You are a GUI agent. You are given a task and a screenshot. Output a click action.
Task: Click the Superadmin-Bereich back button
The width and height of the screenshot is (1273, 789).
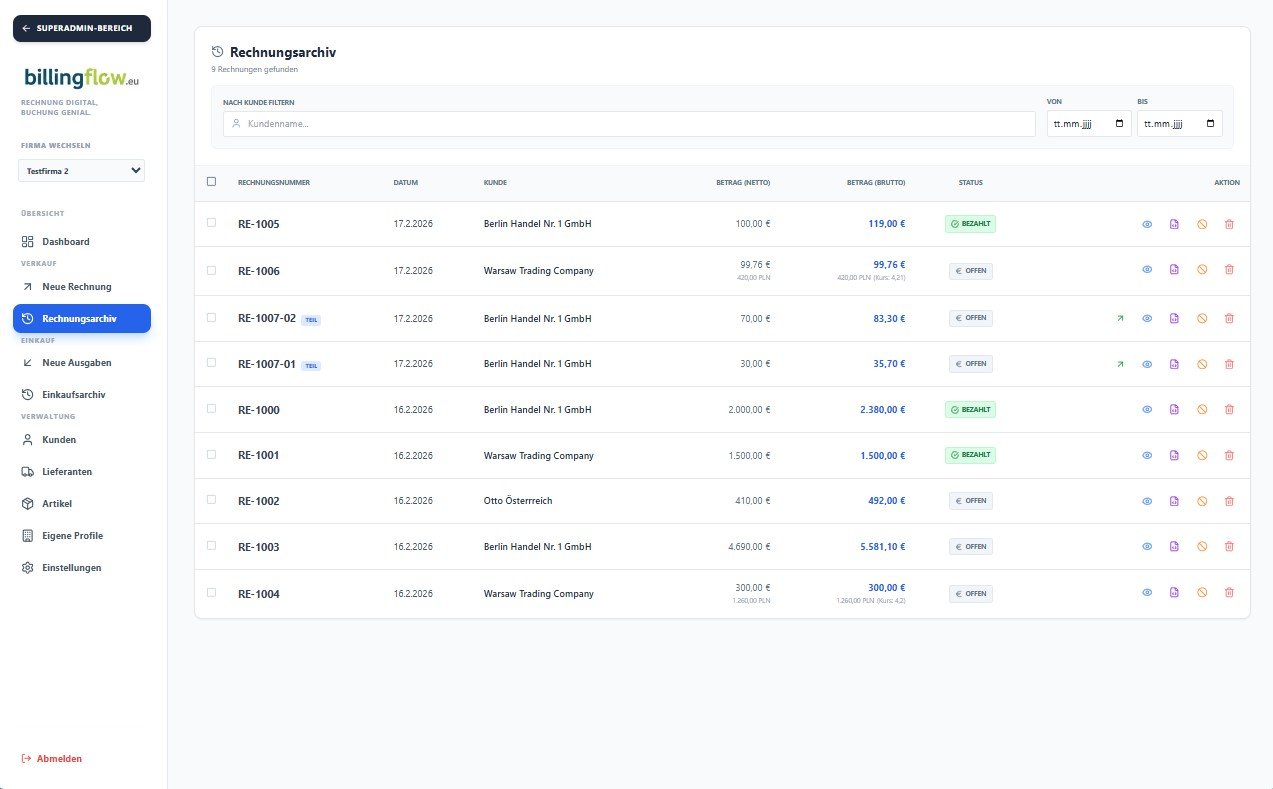[81, 28]
